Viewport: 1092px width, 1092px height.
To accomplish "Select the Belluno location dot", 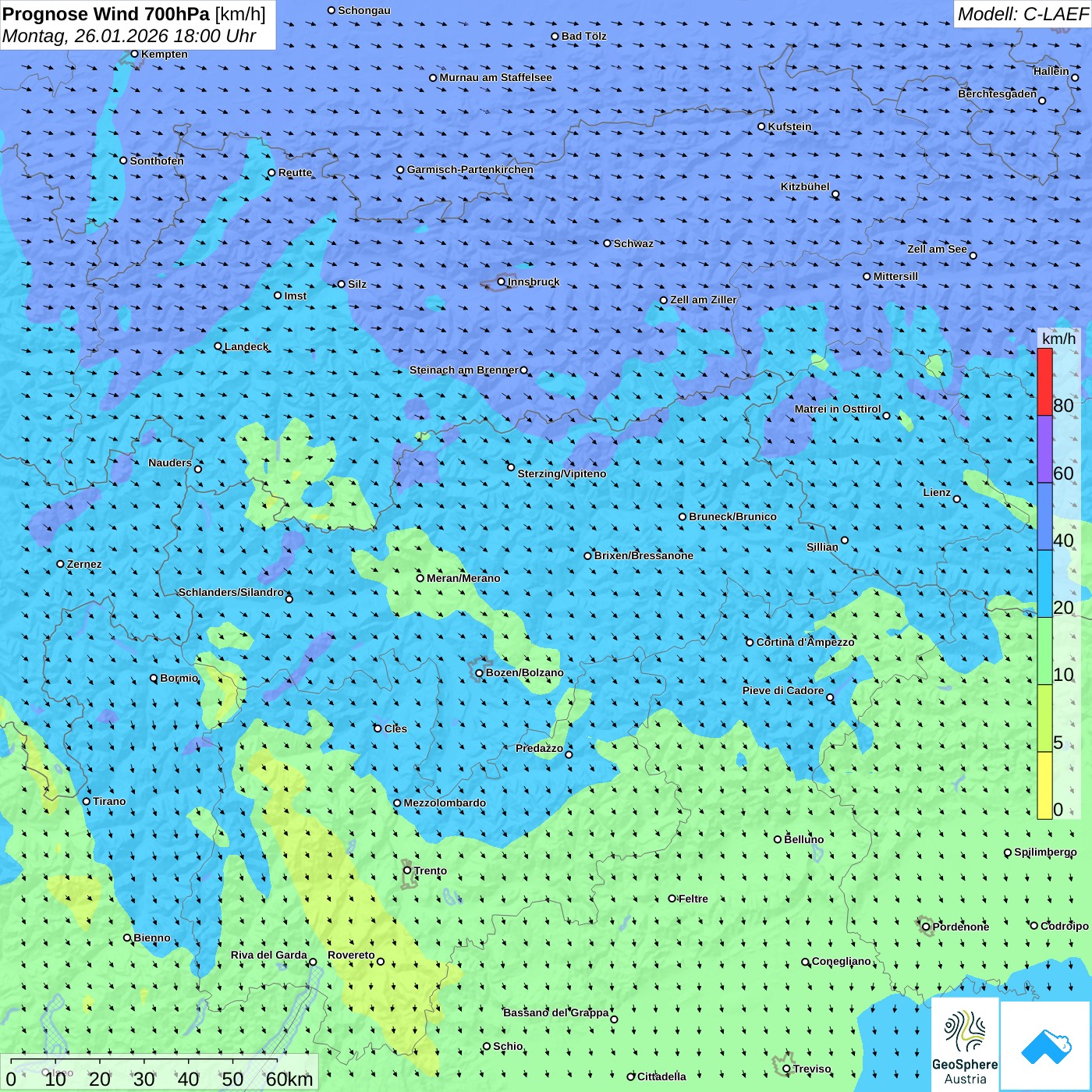I will pos(777,839).
